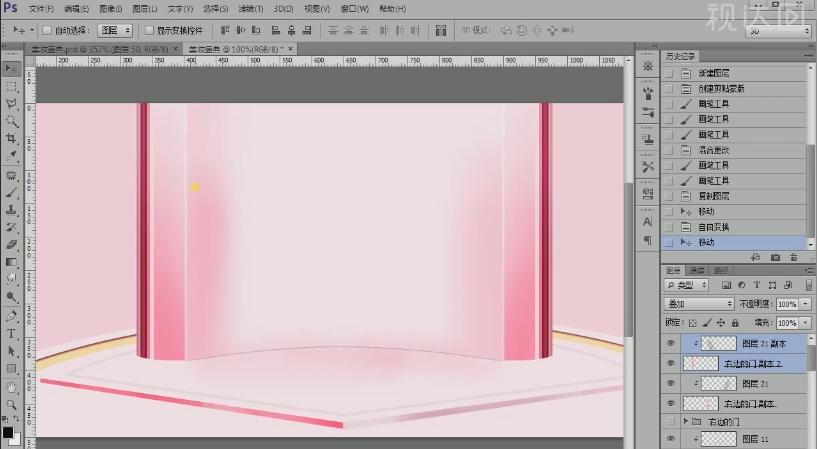Click the camera snapshot icon in History panel

click(x=775, y=257)
